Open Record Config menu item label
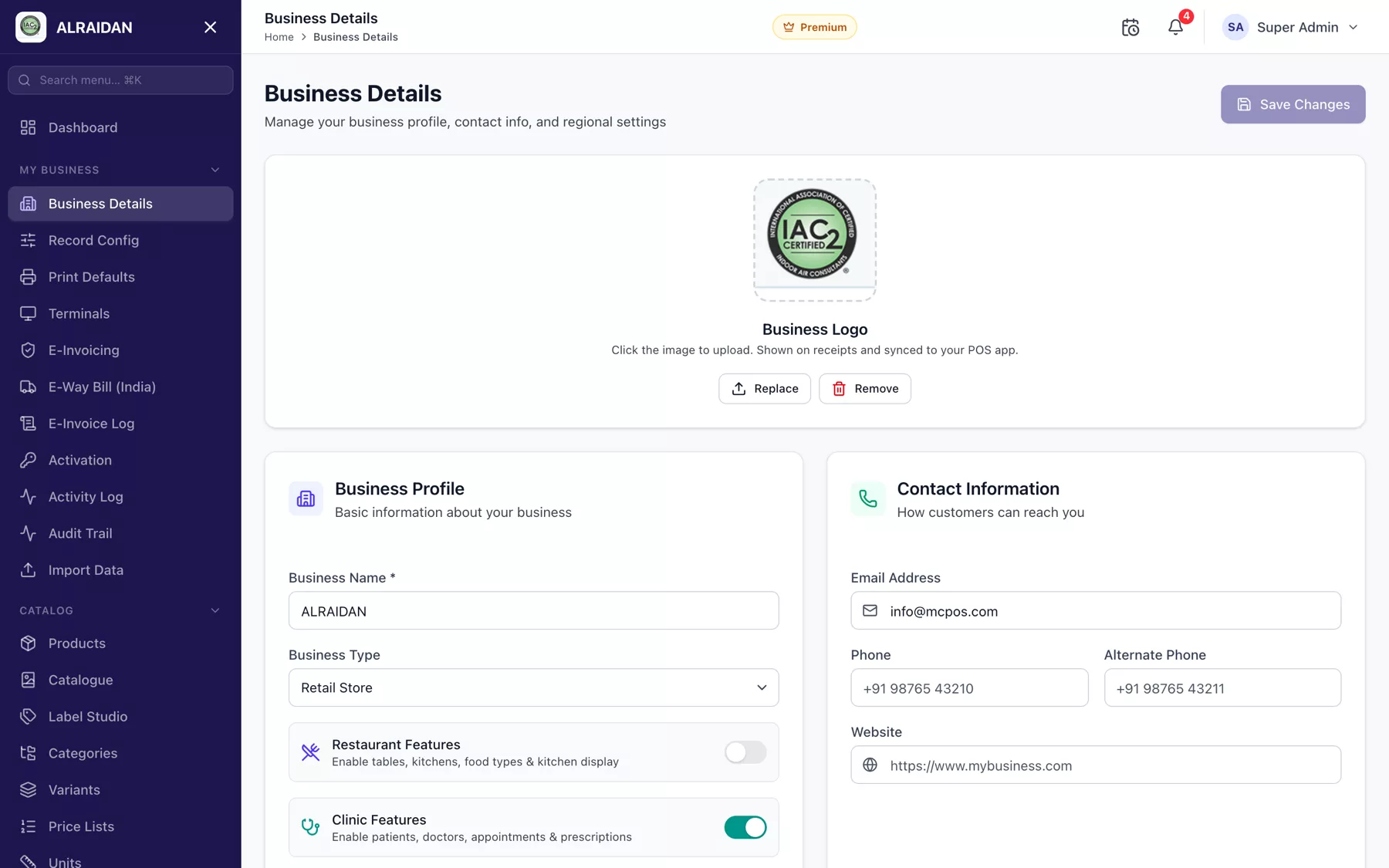 tap(93, 240)
